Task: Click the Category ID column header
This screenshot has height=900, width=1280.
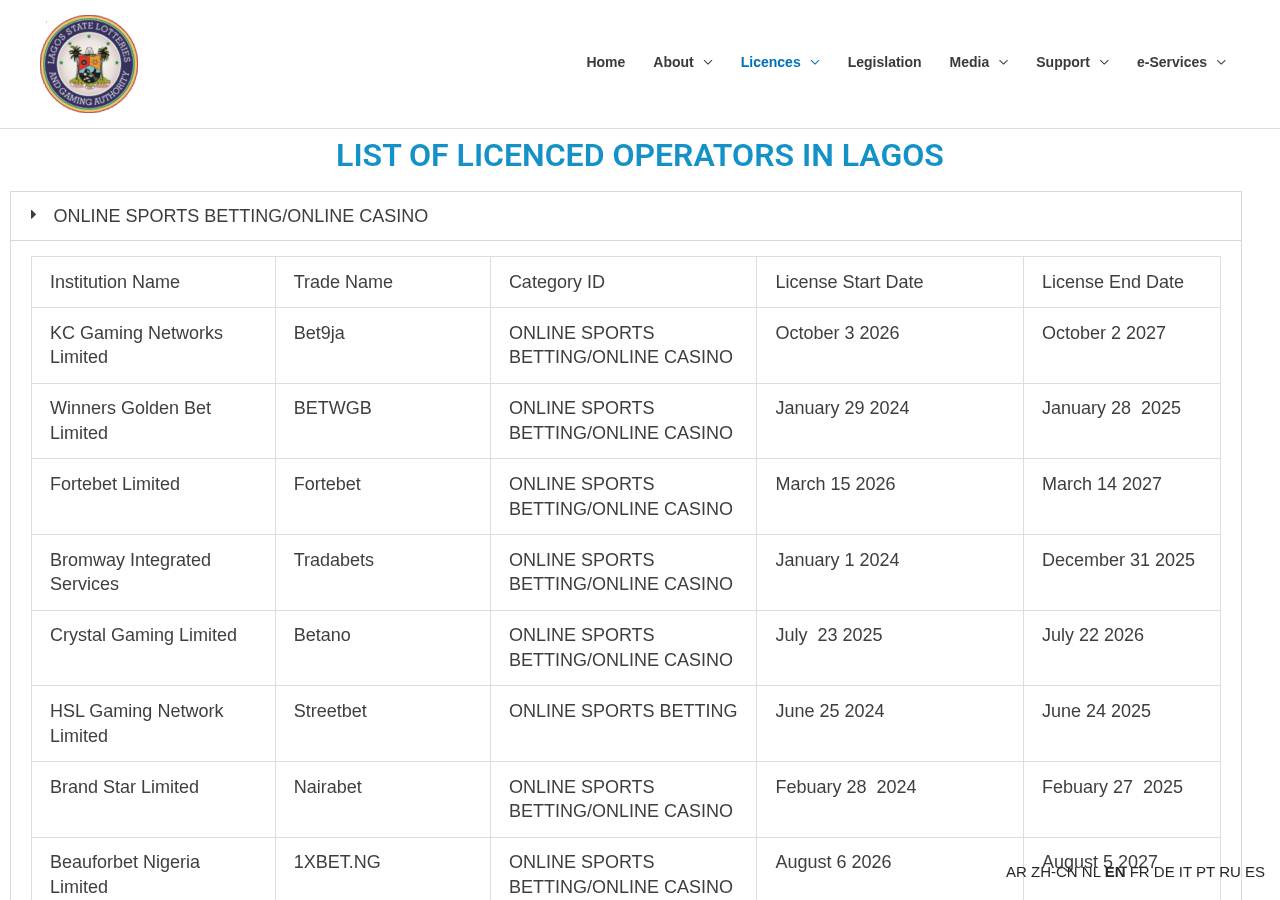Action: tap(623, 282)
